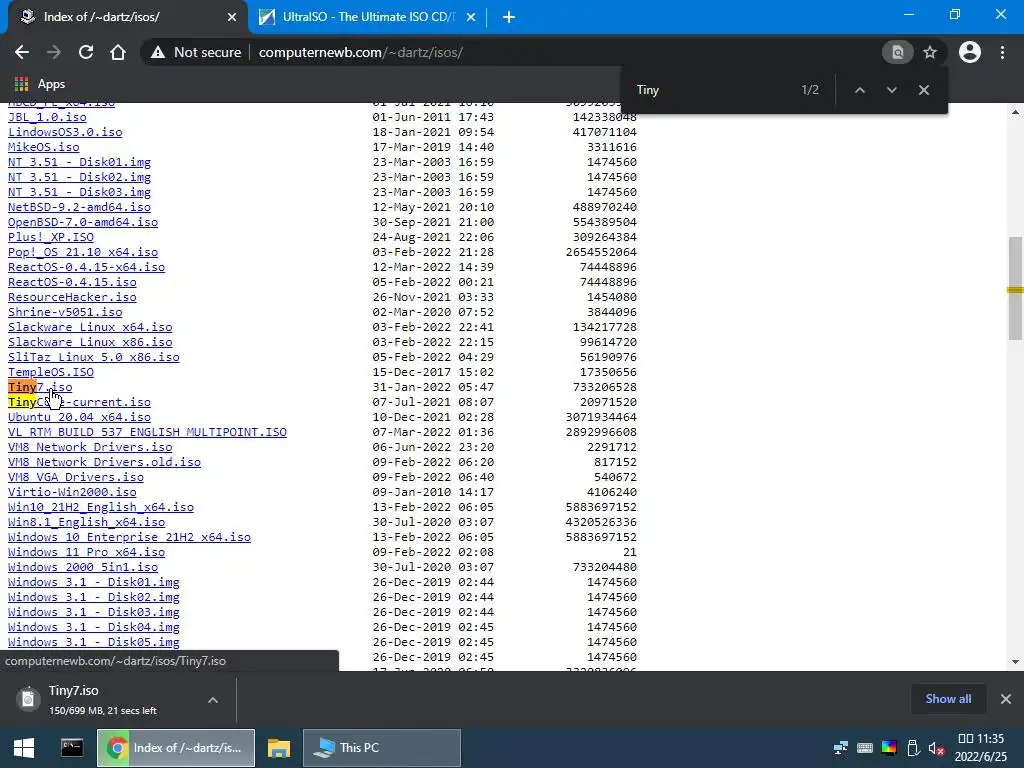
Task: Open the Chrome profile avatar
Action: tap(970, 52)
